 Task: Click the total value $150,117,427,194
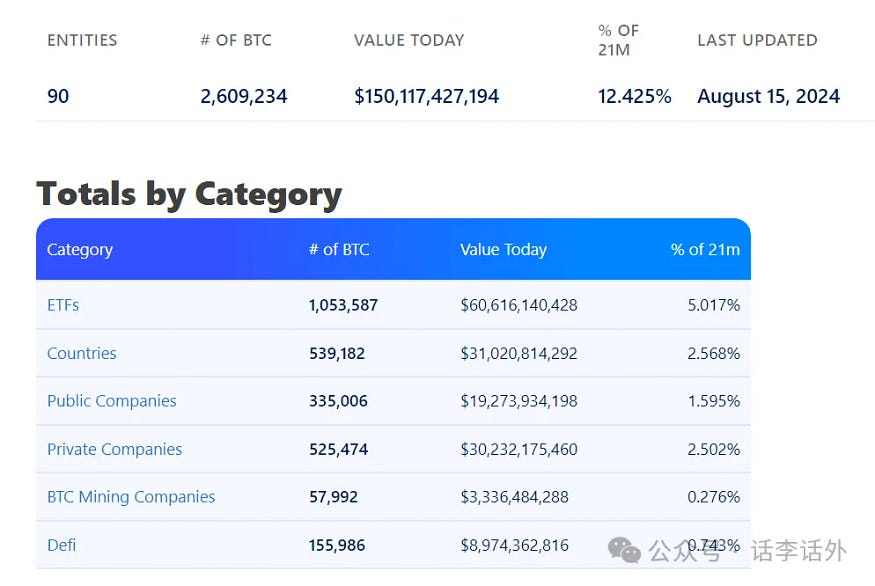coord(426,97)
